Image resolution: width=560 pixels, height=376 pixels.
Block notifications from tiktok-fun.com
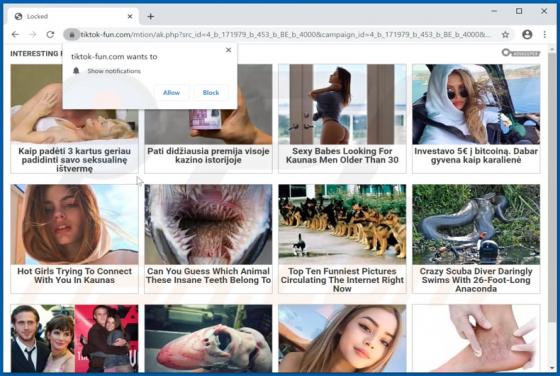tap(211, 92)
